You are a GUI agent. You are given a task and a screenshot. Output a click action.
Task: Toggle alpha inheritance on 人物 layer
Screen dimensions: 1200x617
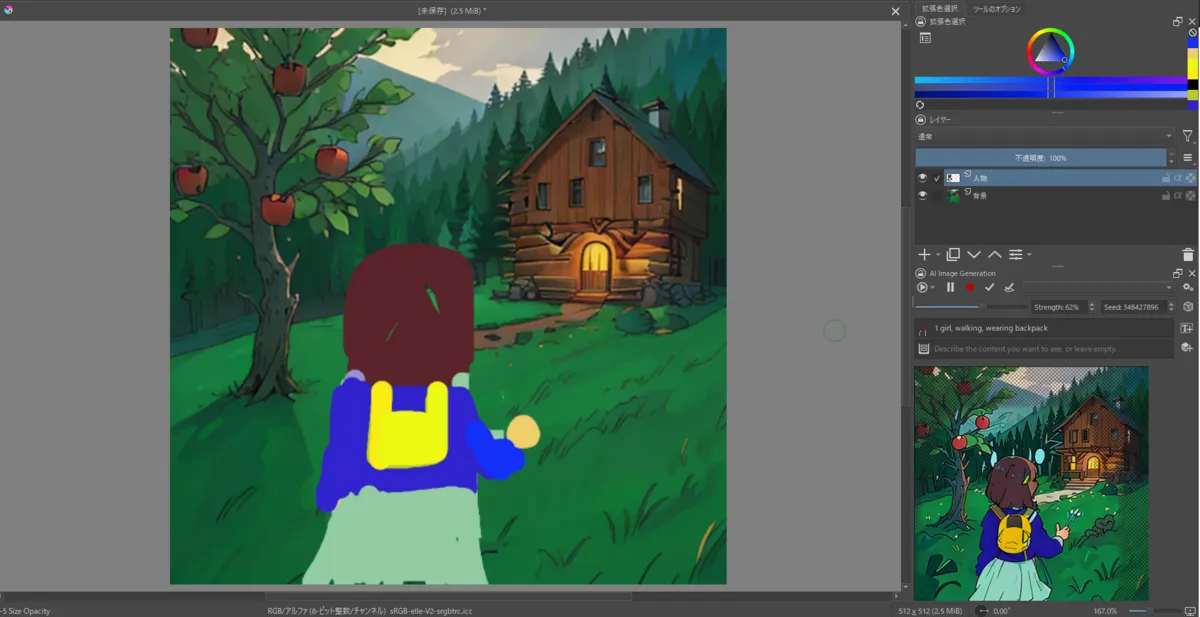coord(1178,178)
